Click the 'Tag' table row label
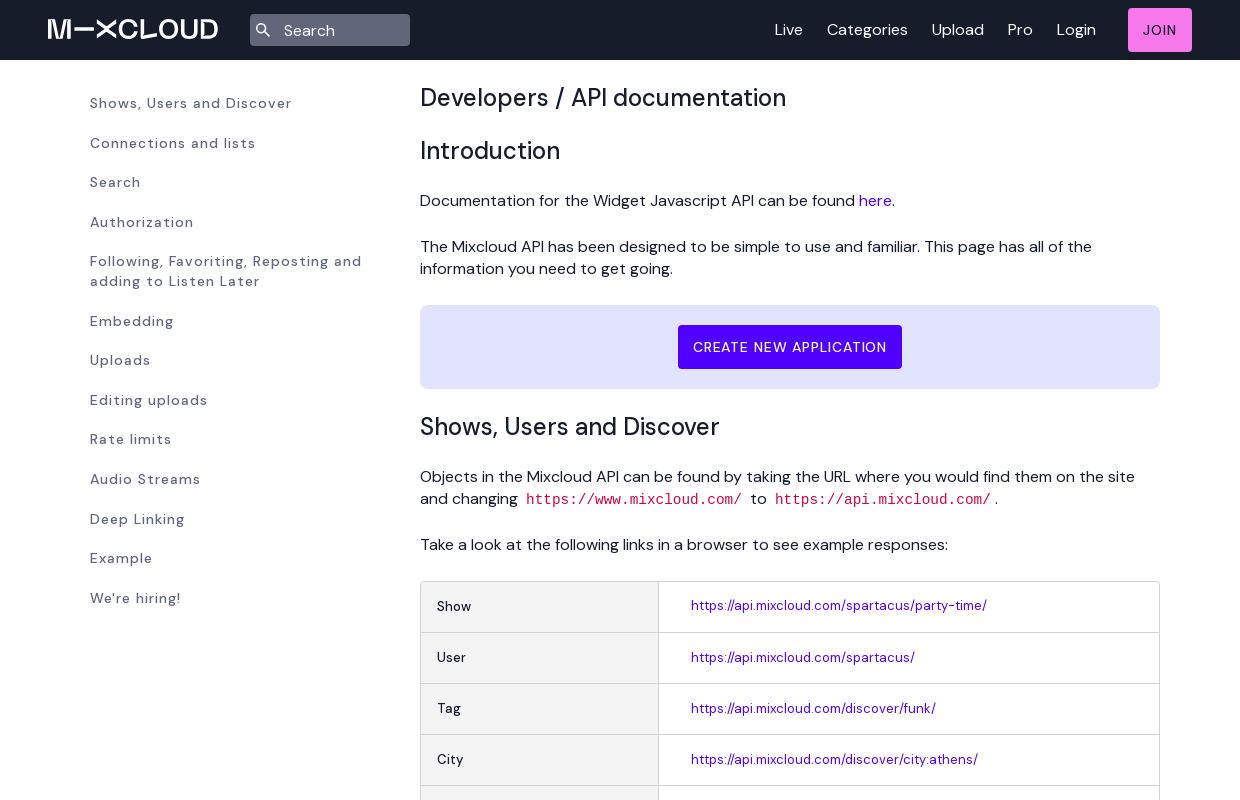This screenshot has width=1240, height=800. (x=449, y=709)
